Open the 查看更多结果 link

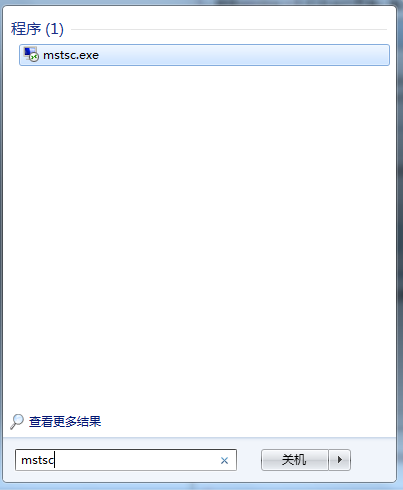(x=65, y=422)
